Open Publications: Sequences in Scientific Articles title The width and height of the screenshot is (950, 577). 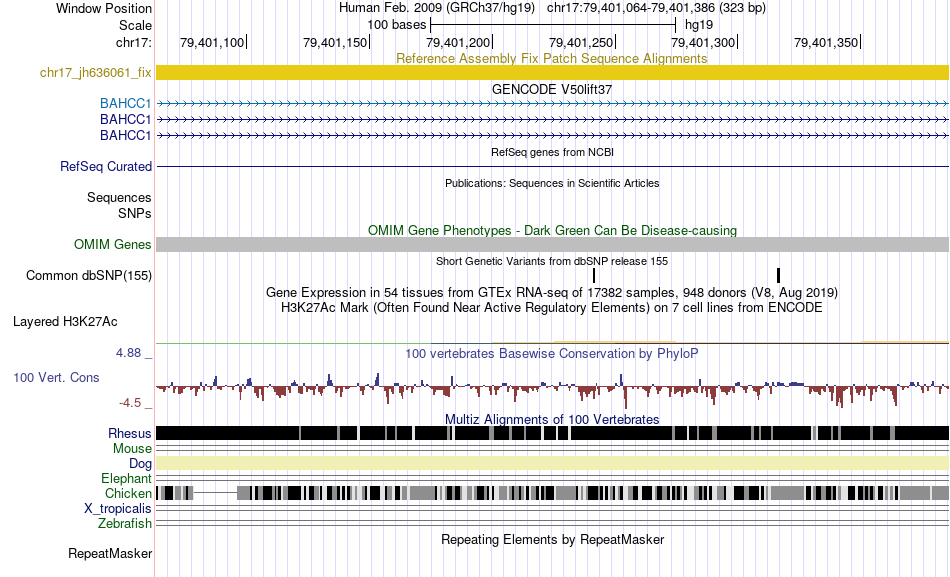pyautogui.click(x=552, y=183)
